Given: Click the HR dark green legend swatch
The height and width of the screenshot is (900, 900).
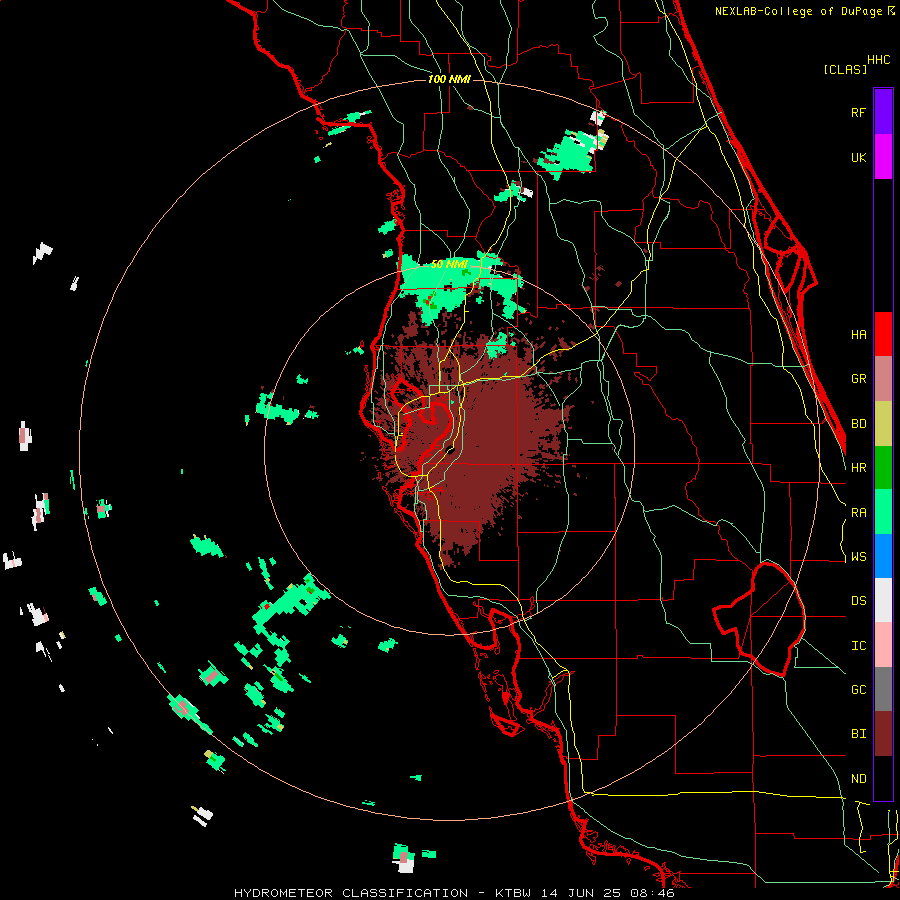Looking at the screenshot, I should (883, 467).
